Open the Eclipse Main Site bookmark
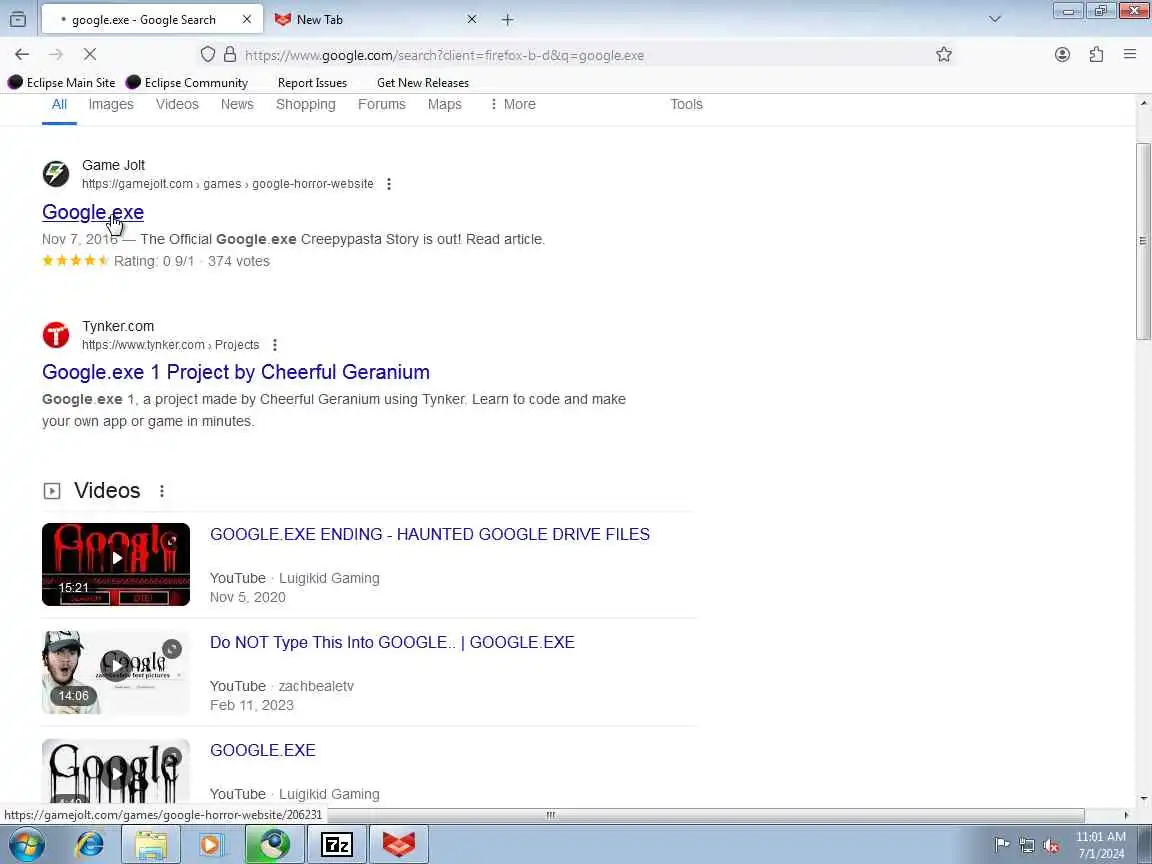 tap(62, 82)
